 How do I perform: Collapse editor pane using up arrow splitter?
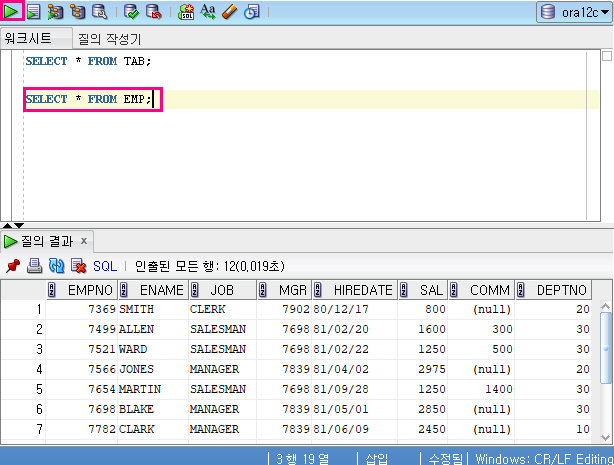click(x=7, y=225)
